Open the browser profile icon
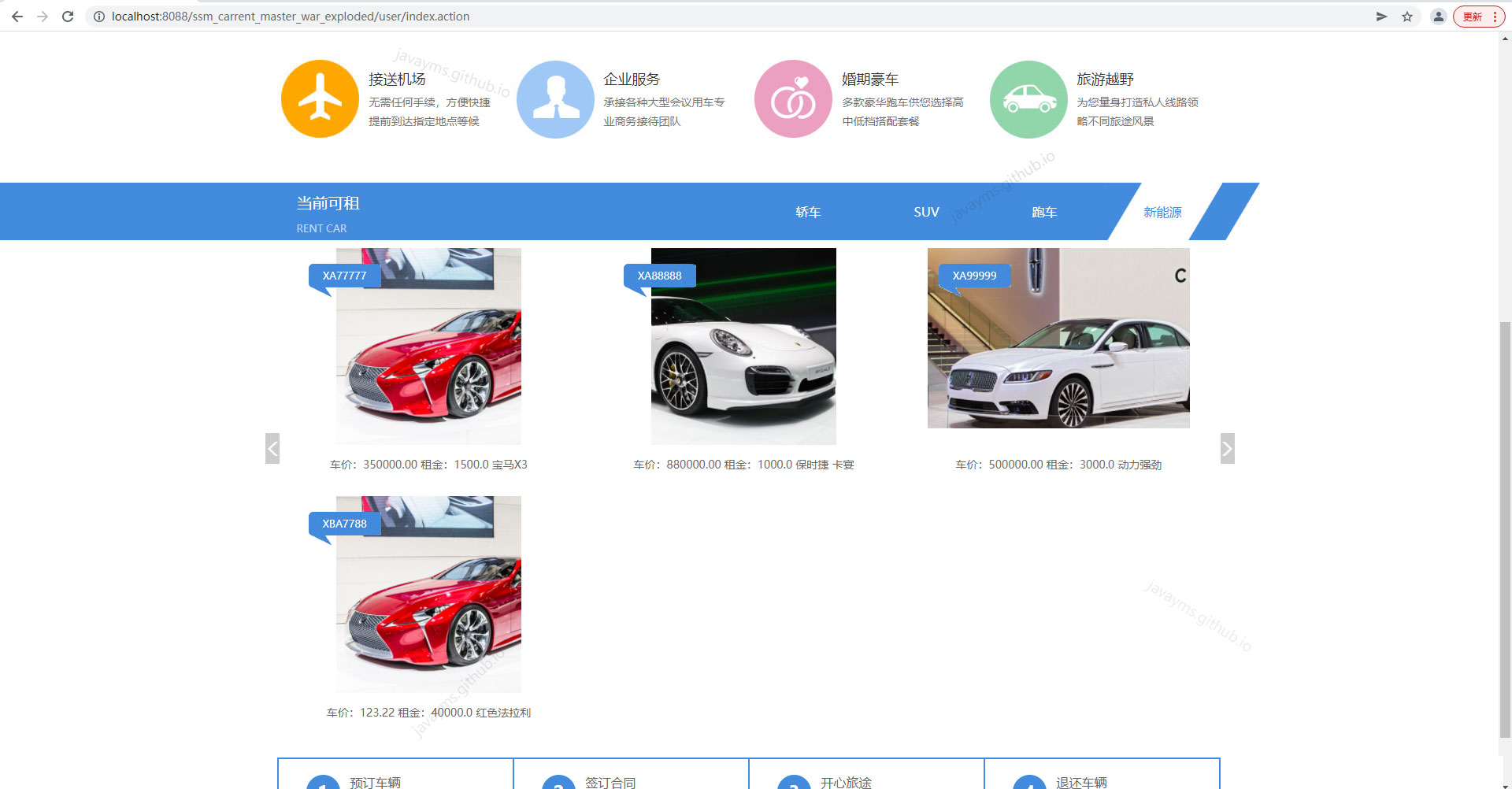The height and width of the screenshot is (789, 1512). click(1438, 16)
